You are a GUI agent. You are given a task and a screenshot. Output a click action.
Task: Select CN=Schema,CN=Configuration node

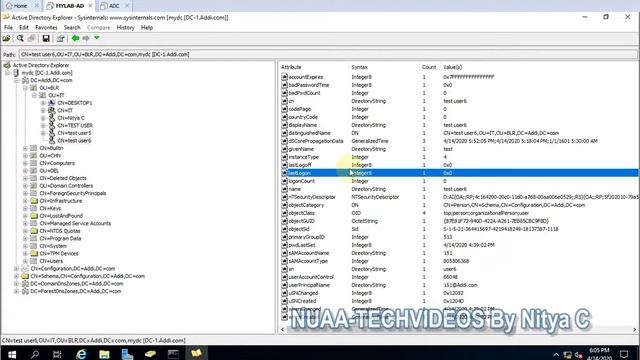[87, 276]
